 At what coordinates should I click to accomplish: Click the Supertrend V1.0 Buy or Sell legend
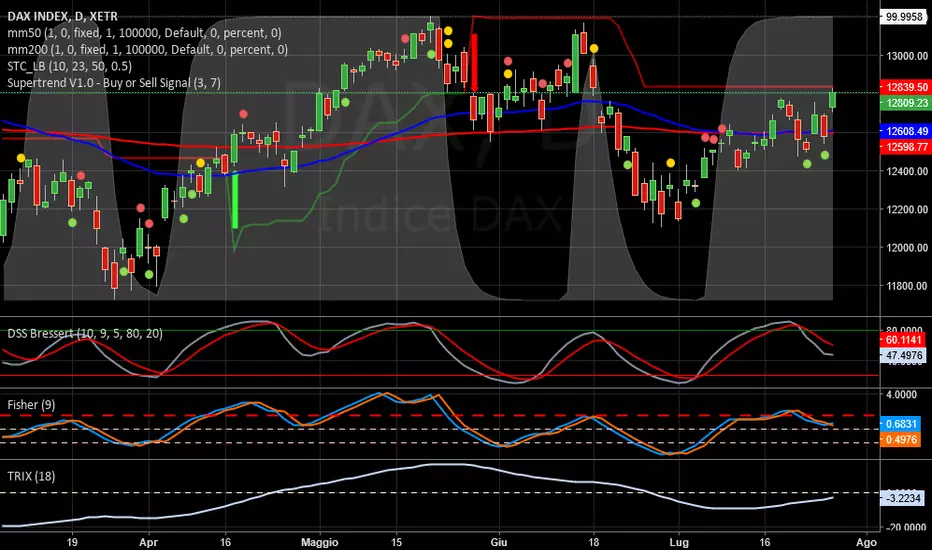click(x=114, y=83)
